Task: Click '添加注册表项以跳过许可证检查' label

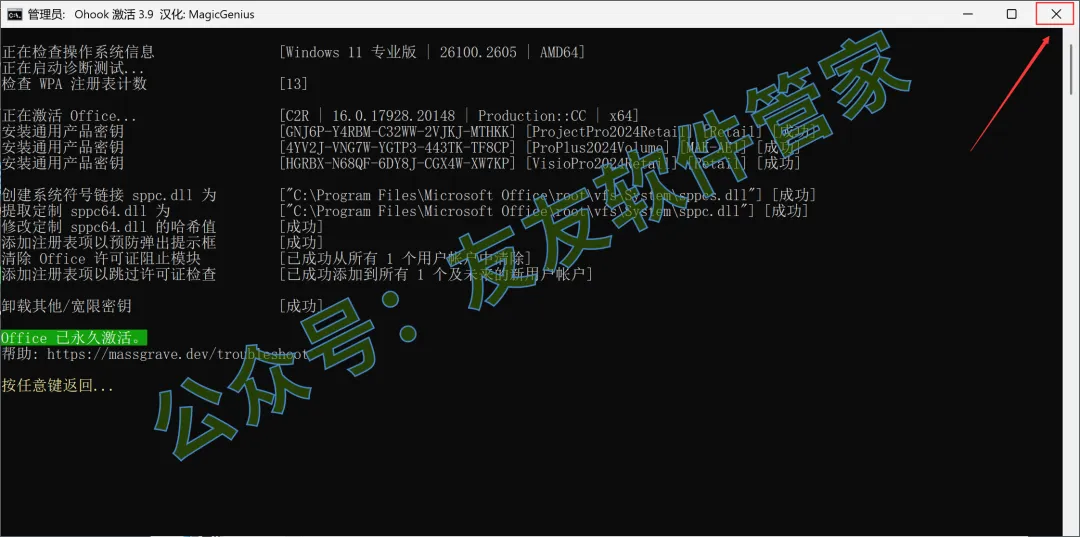Action: pos(109,274)
